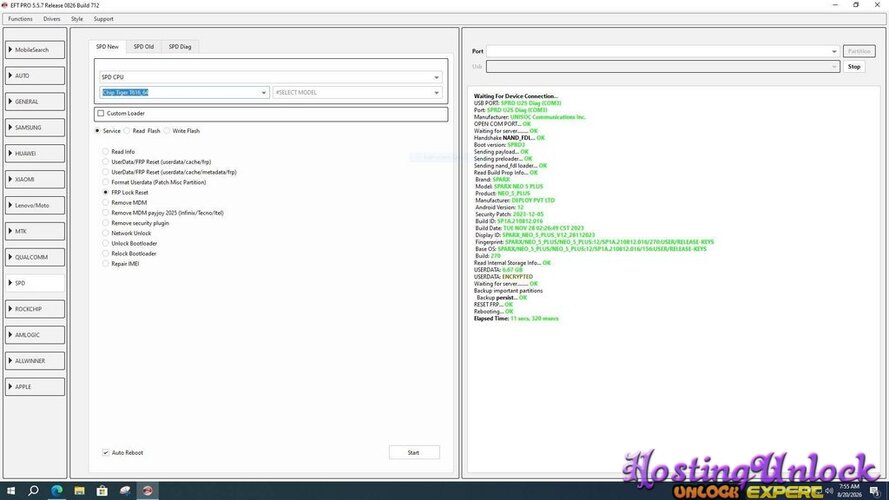Image resolution: width=889 pixels, height=500 pixels.
Task: Open the Port dropdown
Action: pos(662,51)
